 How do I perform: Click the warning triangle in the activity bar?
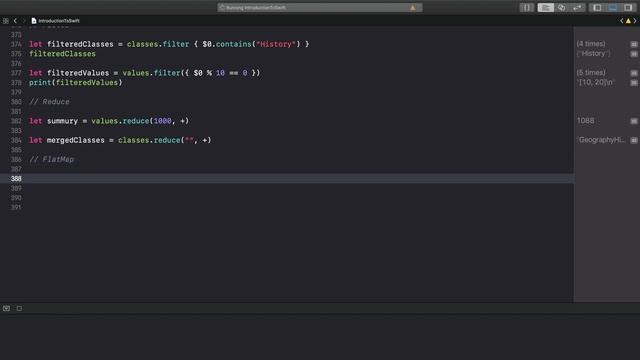pos(413,7)
